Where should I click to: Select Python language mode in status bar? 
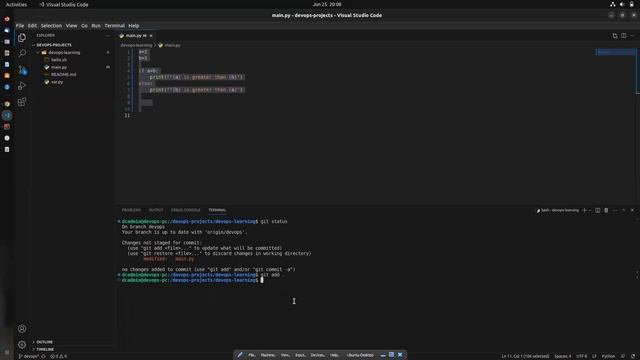[608, 356]
